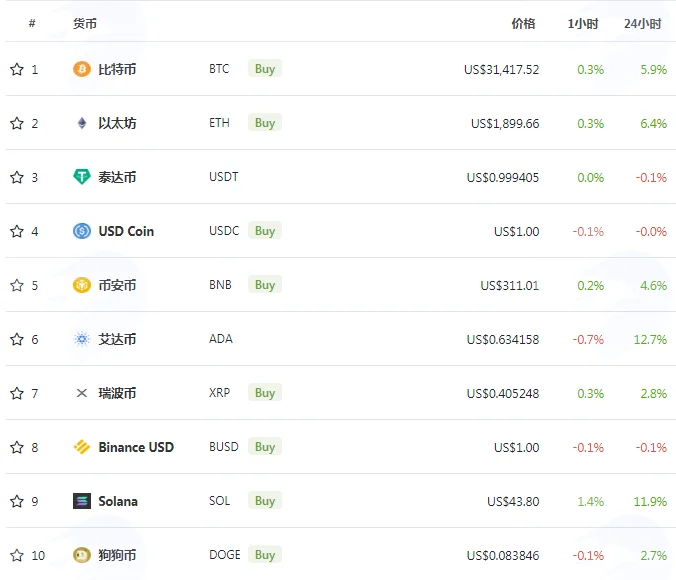Click the Solana logo icon
Image resolution: width=676 pixels, height=580 pixels.
click(x=81, y=501)
